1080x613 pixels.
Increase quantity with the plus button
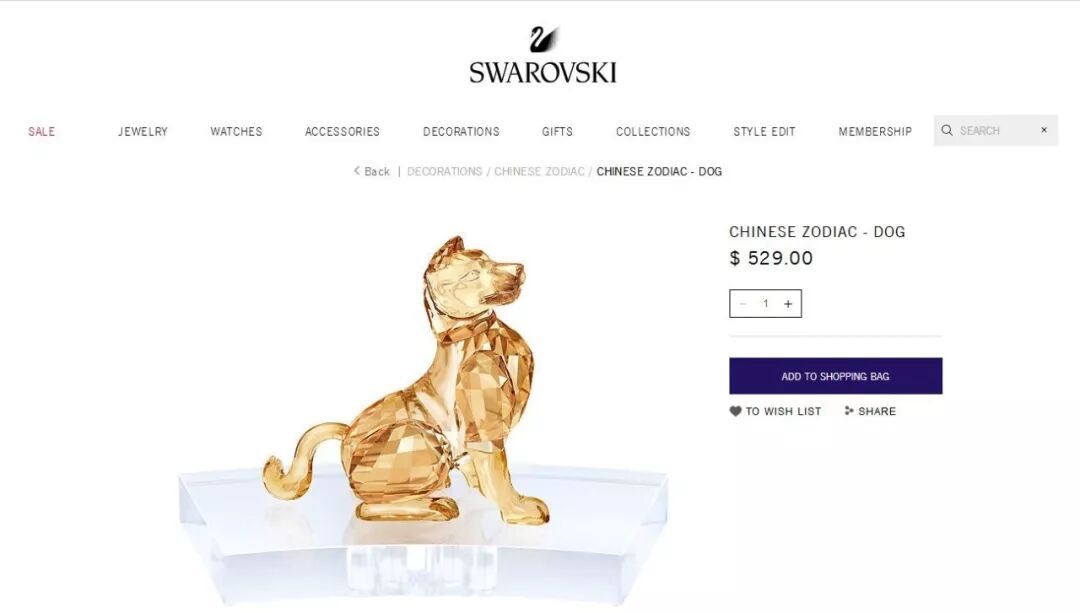788,304
